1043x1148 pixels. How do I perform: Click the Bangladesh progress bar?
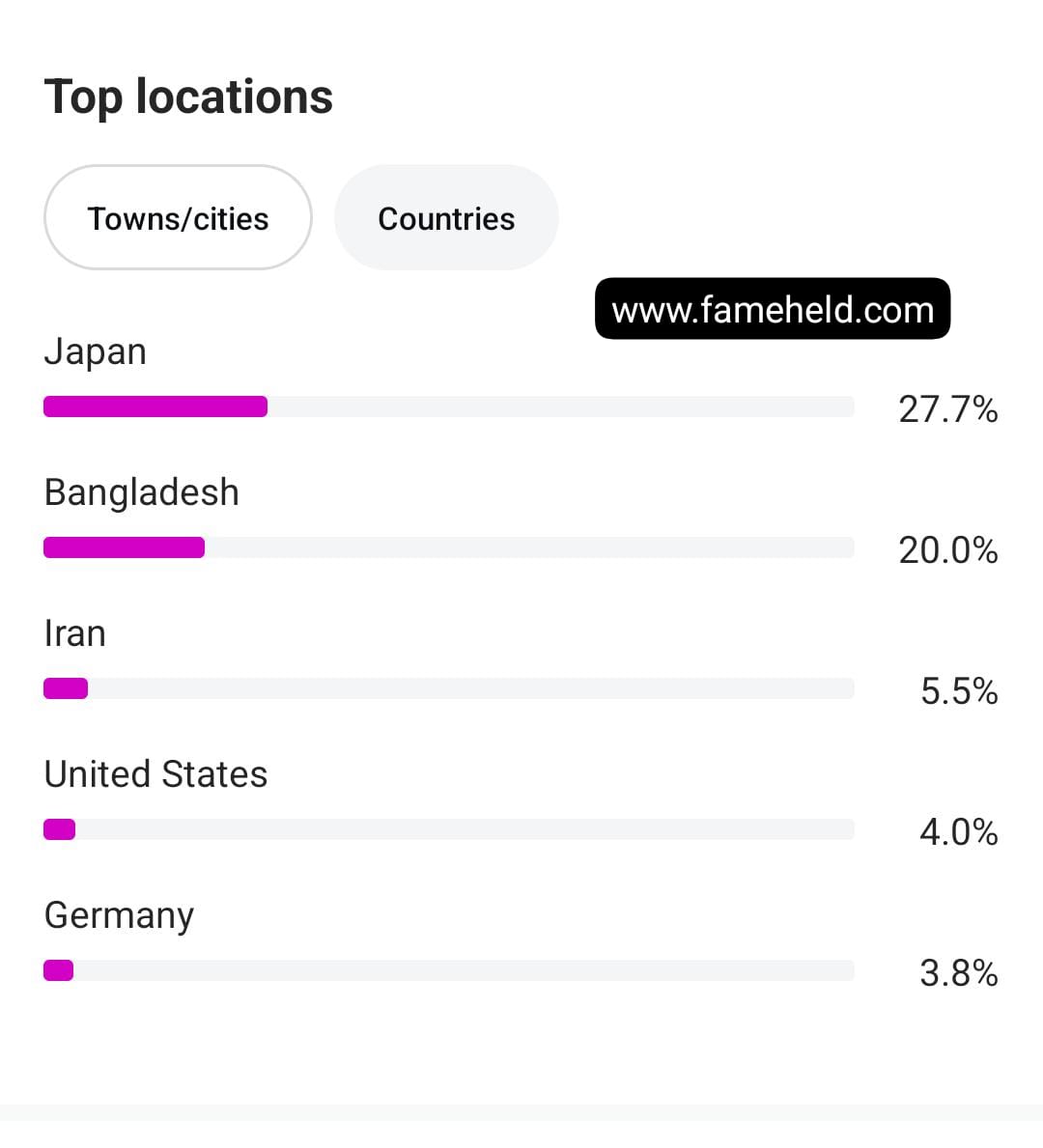(449, 547)
